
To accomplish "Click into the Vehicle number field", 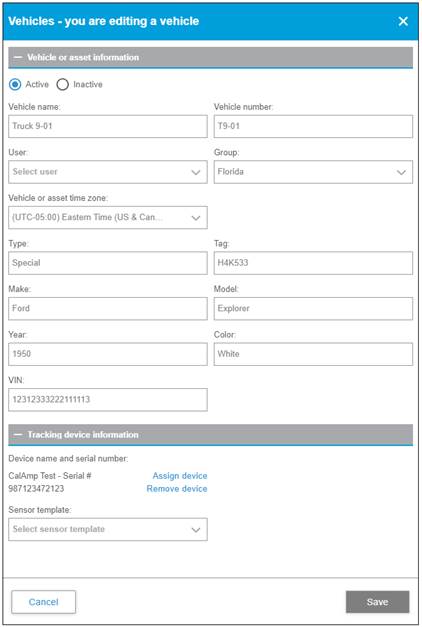I will point(313,126).
